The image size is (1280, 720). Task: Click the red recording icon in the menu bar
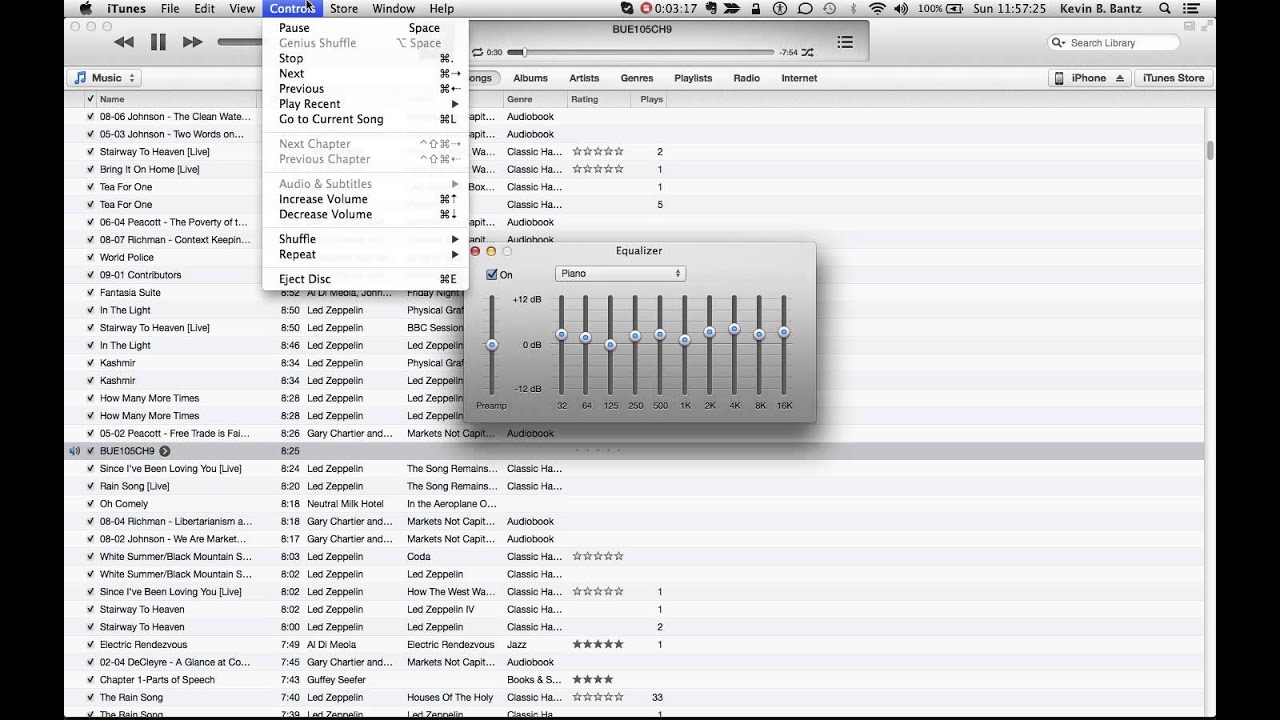coord(646,8)
